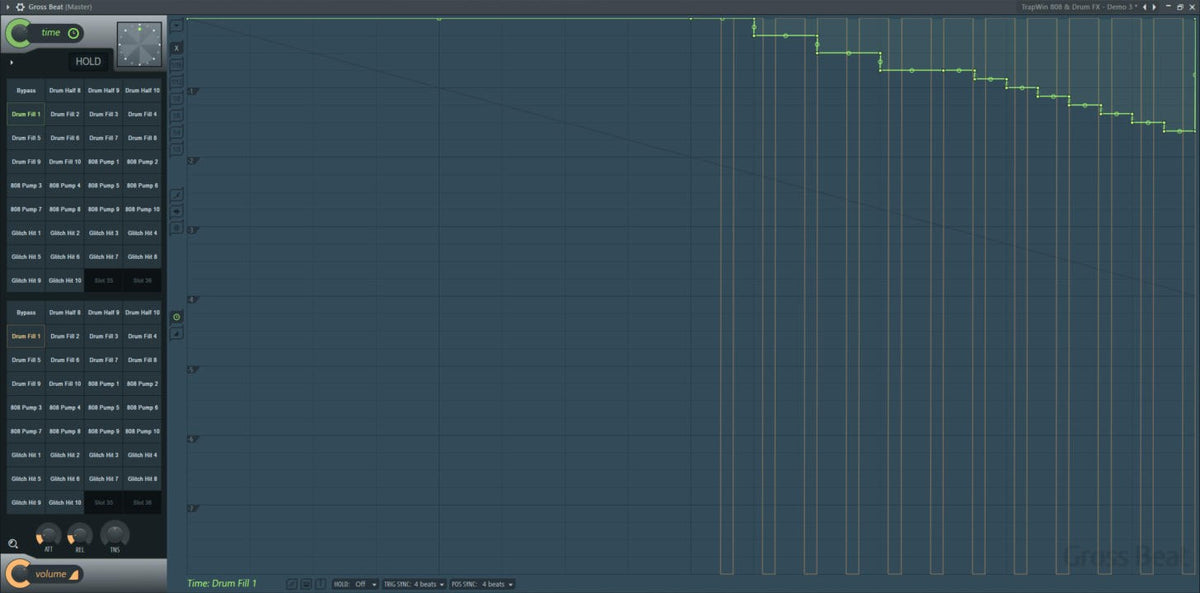The image size is (1200, 593).
Task: Choose time preset Glitch Hit 3
Action: 103,233
